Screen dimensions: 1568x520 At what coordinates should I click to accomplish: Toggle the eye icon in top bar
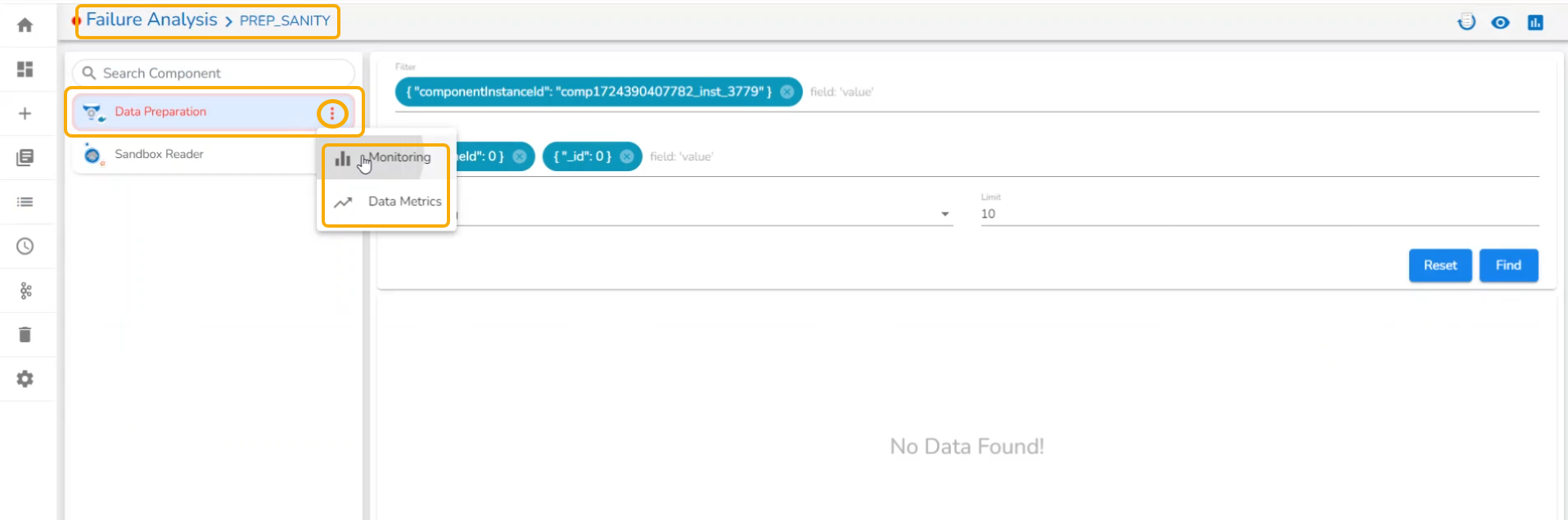(1500, 23)
